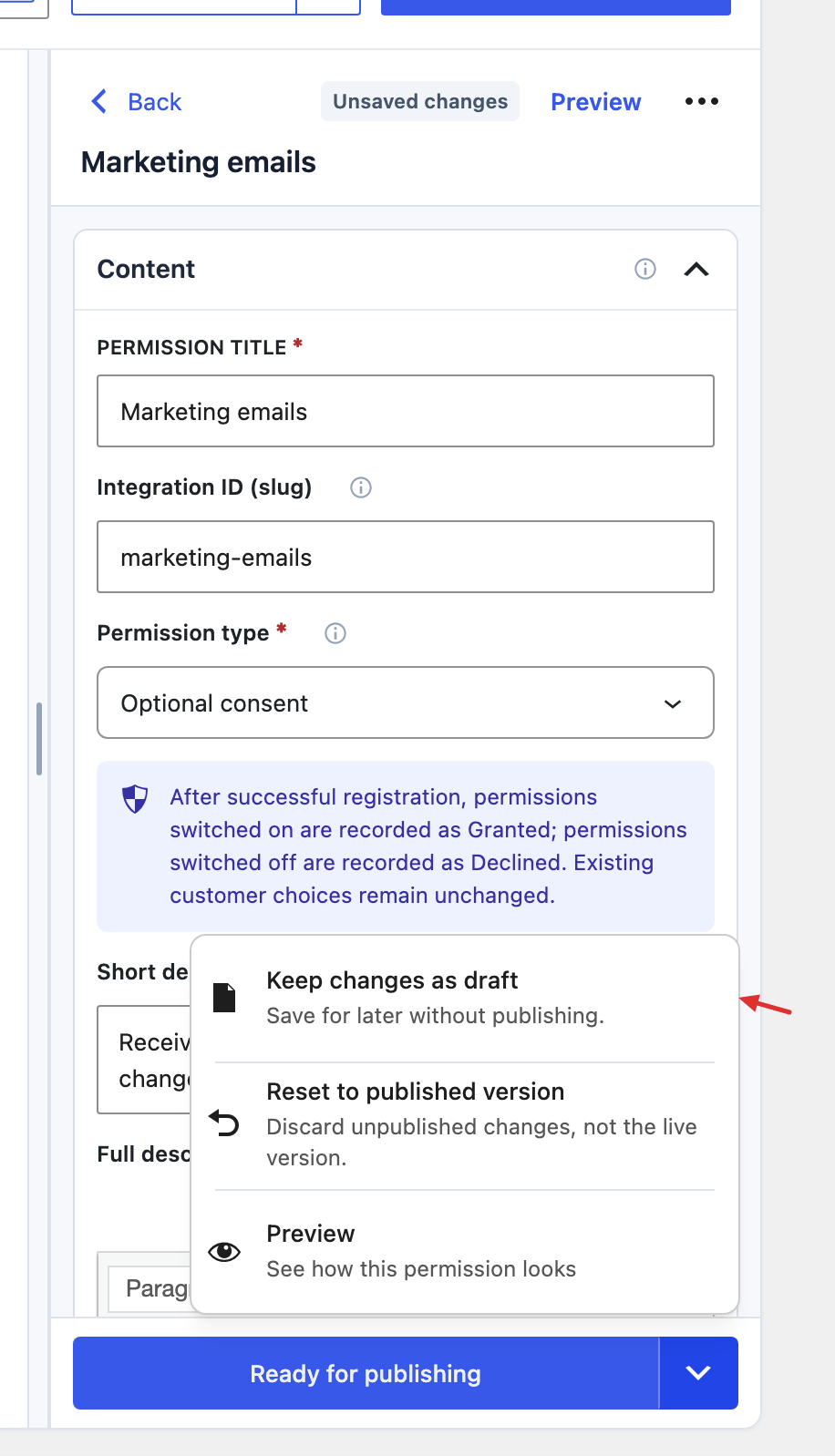Click the 'PERMISSION TITLE' label
Image resolution: width=835 pixels, height=1456 pixels.
point(191,347)
